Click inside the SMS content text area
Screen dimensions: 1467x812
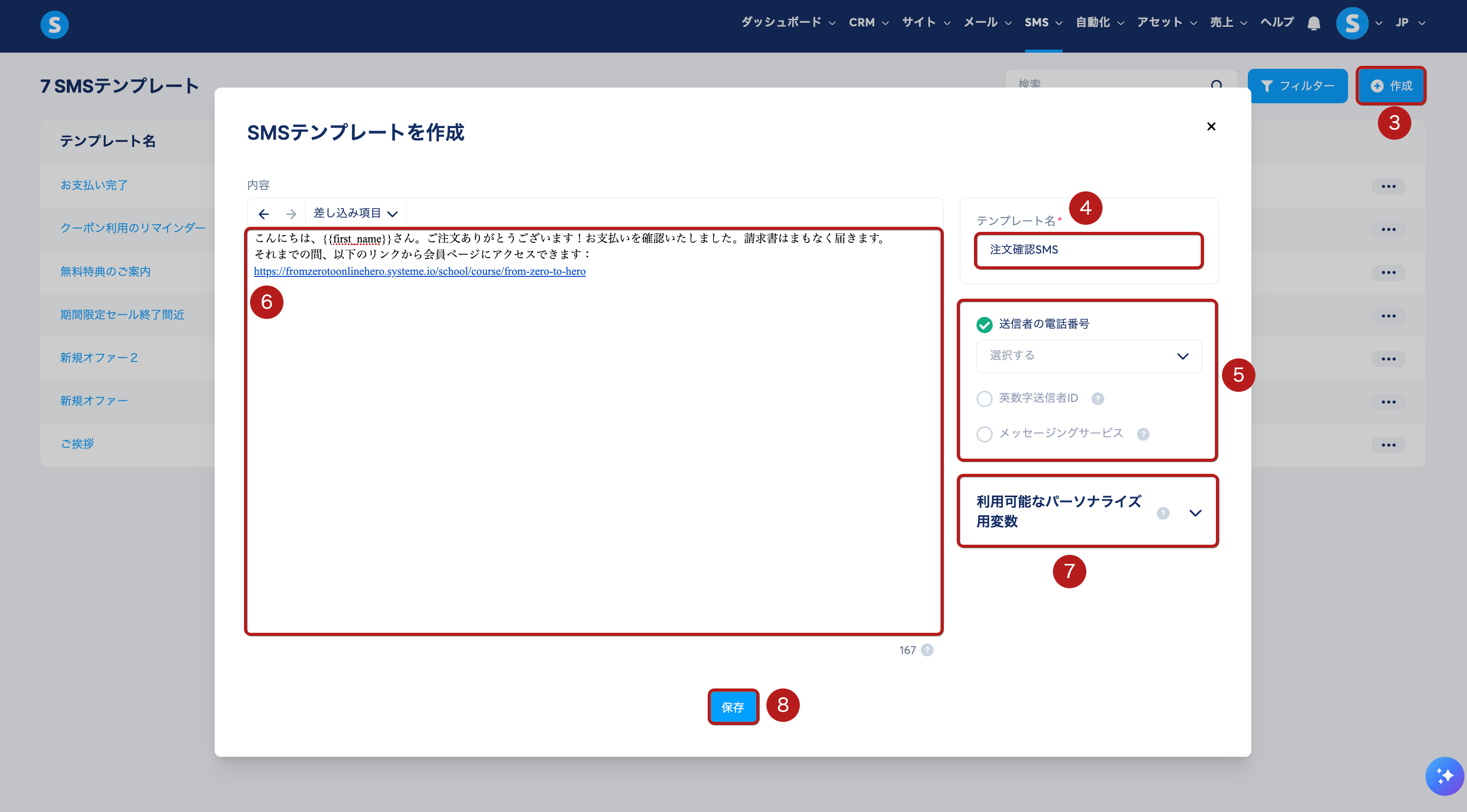tap(594, 431)
